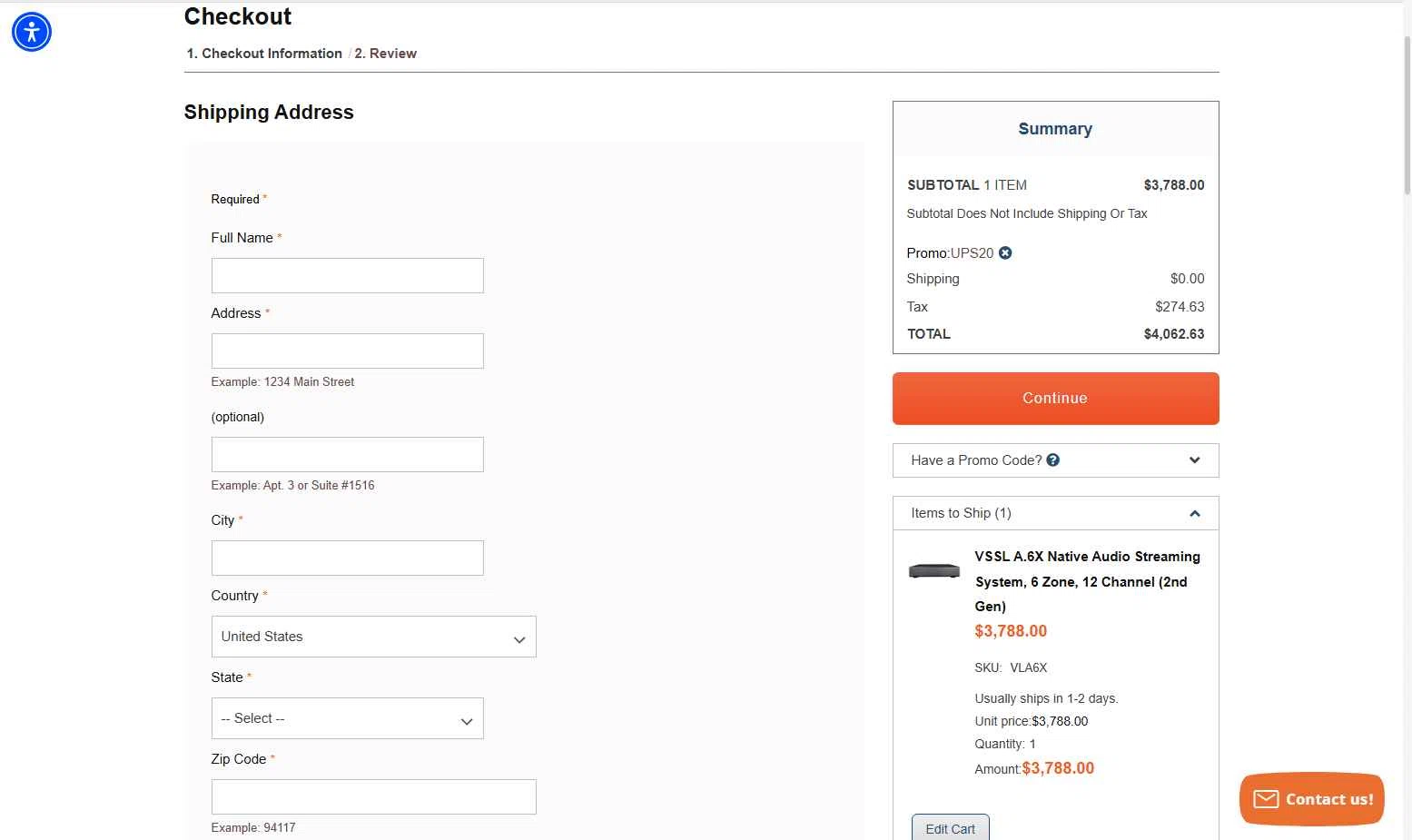Click the Contact us envelope icon
This screenshot has height=840, width=1412.
tap(1266, 799)
